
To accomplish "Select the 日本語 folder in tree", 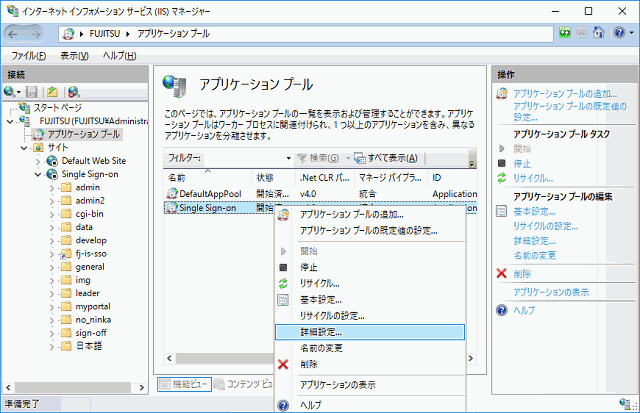I will click(89, 346).
